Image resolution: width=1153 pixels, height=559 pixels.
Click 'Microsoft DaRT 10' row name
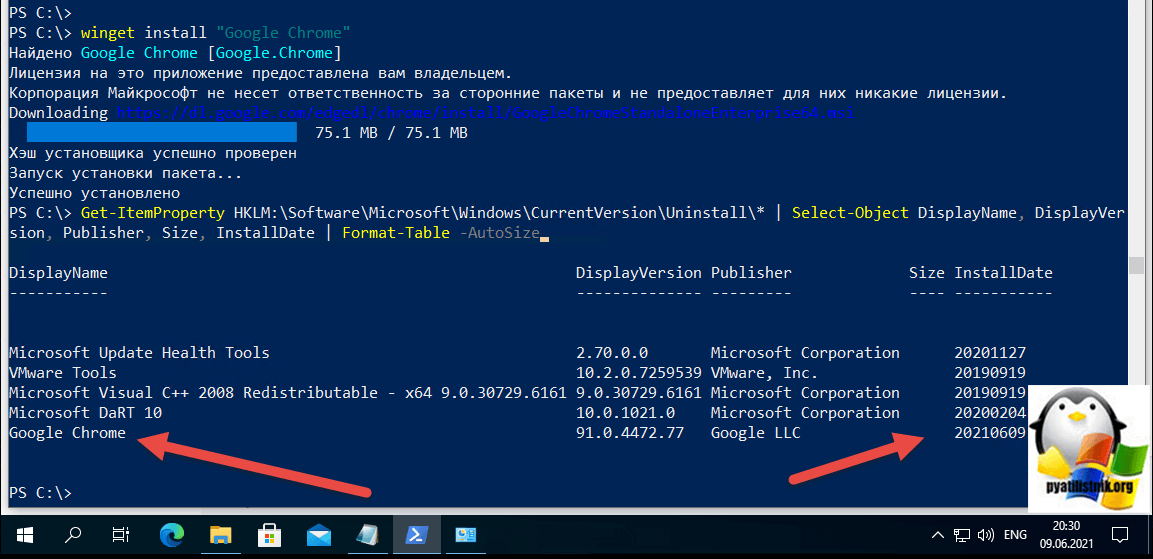tap(85, 413)
